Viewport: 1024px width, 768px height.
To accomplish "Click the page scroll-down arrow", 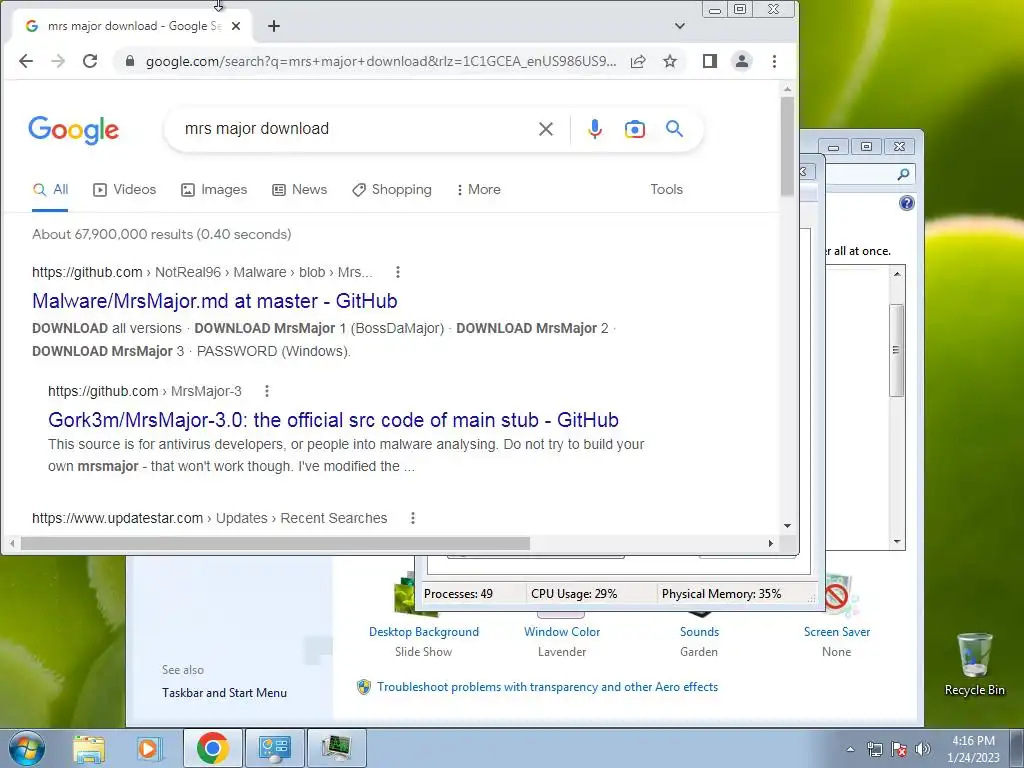I will pos(788,526).
